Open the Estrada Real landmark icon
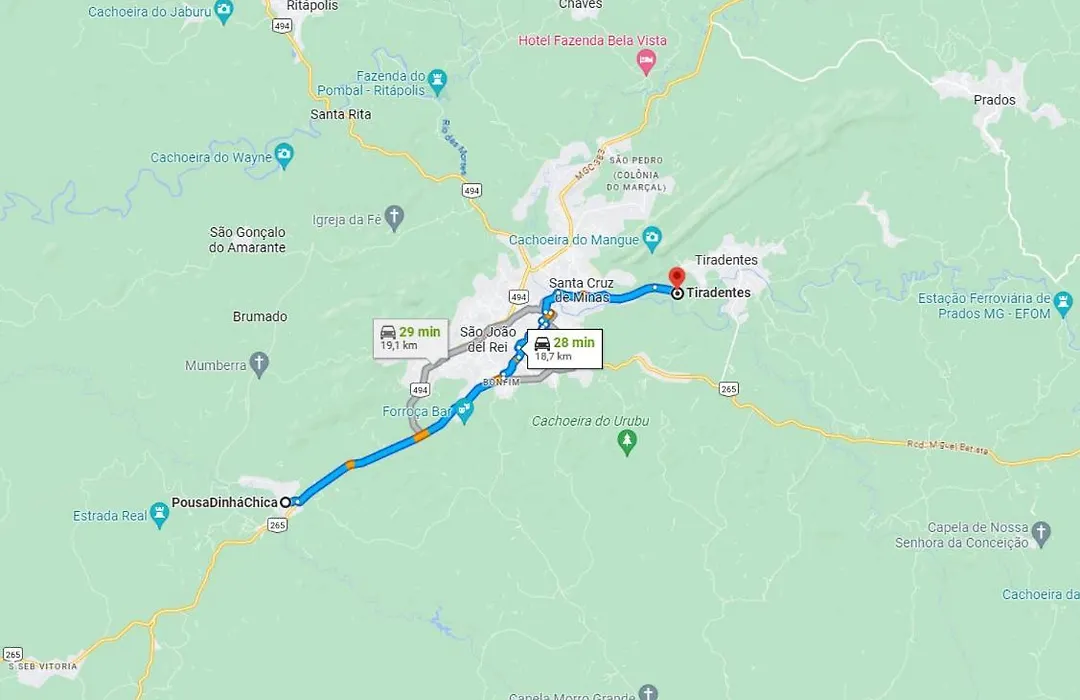Screen dimensions: 1080x700 click(159, 515)
